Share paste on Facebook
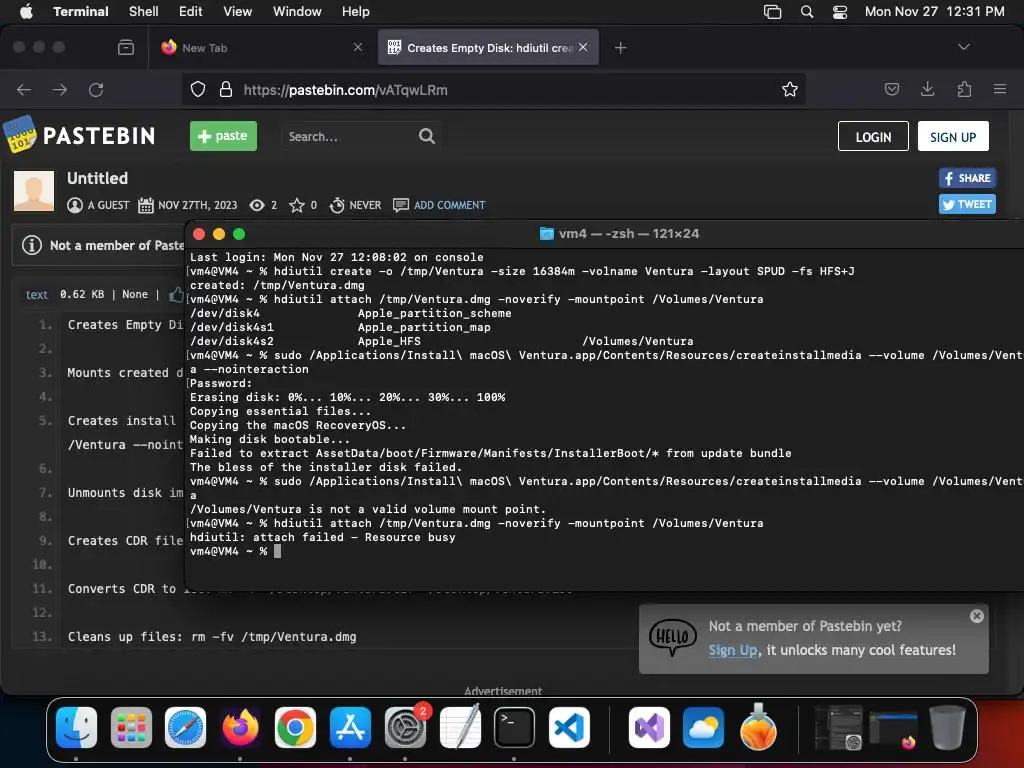1024x768 pixels. pos(967,178)
